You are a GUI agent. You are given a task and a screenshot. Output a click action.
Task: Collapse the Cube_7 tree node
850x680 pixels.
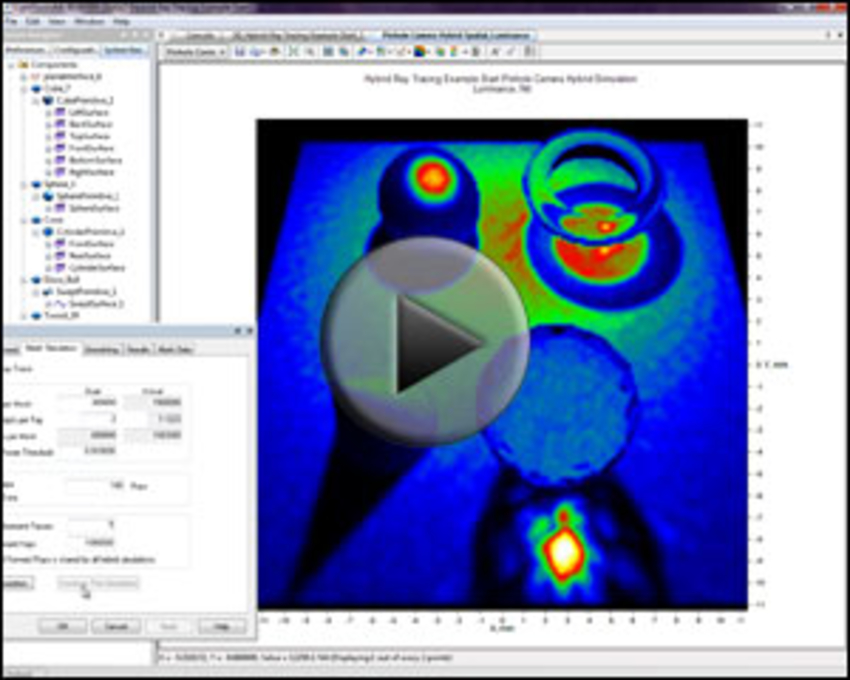click(21, 88)
